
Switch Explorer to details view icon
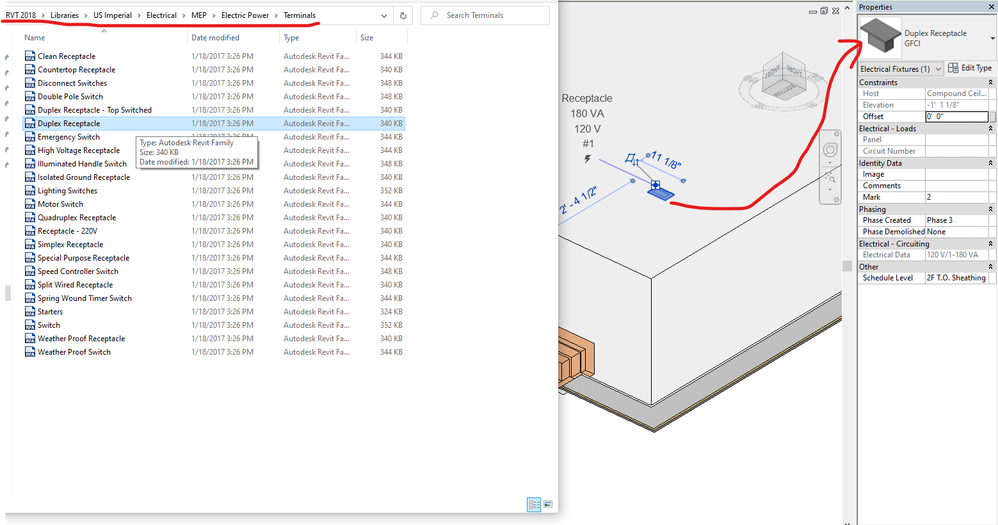(x=533, y=505)
